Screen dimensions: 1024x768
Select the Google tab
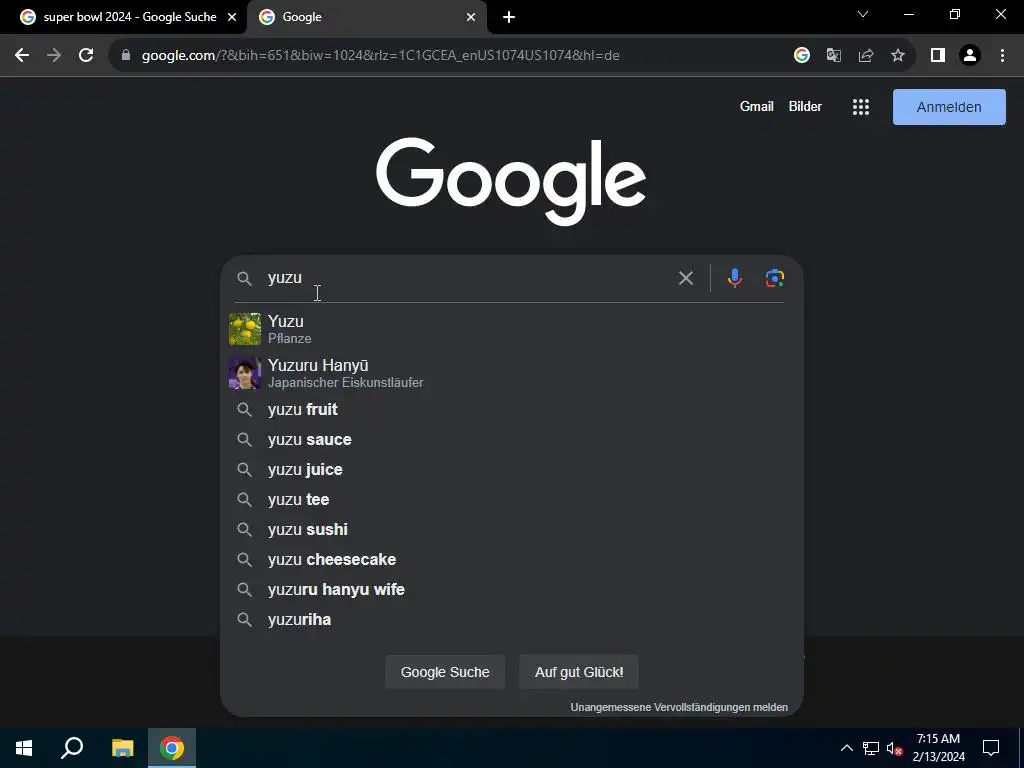coord(367,17)
